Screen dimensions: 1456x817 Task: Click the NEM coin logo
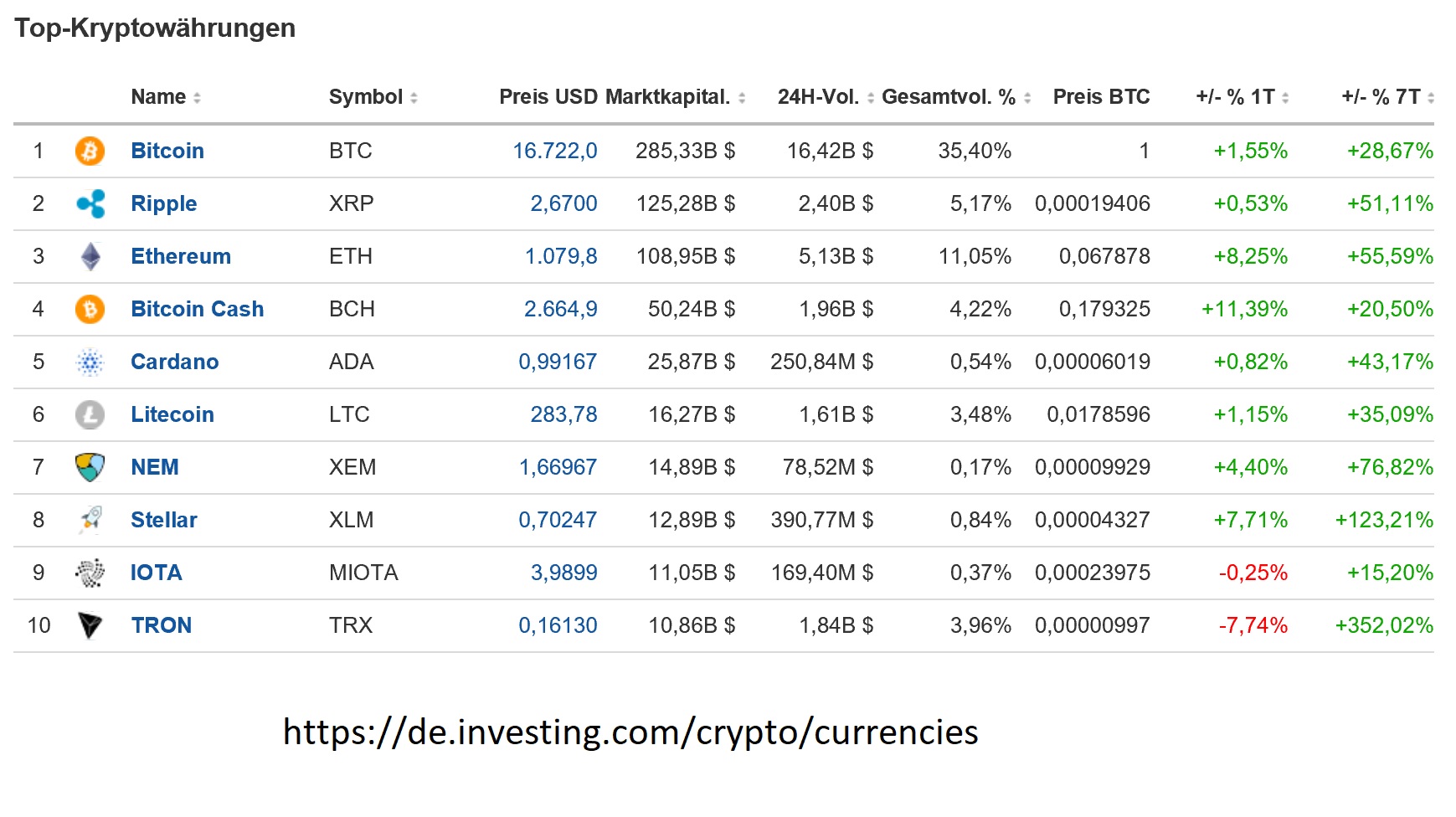tap(90, 467)
